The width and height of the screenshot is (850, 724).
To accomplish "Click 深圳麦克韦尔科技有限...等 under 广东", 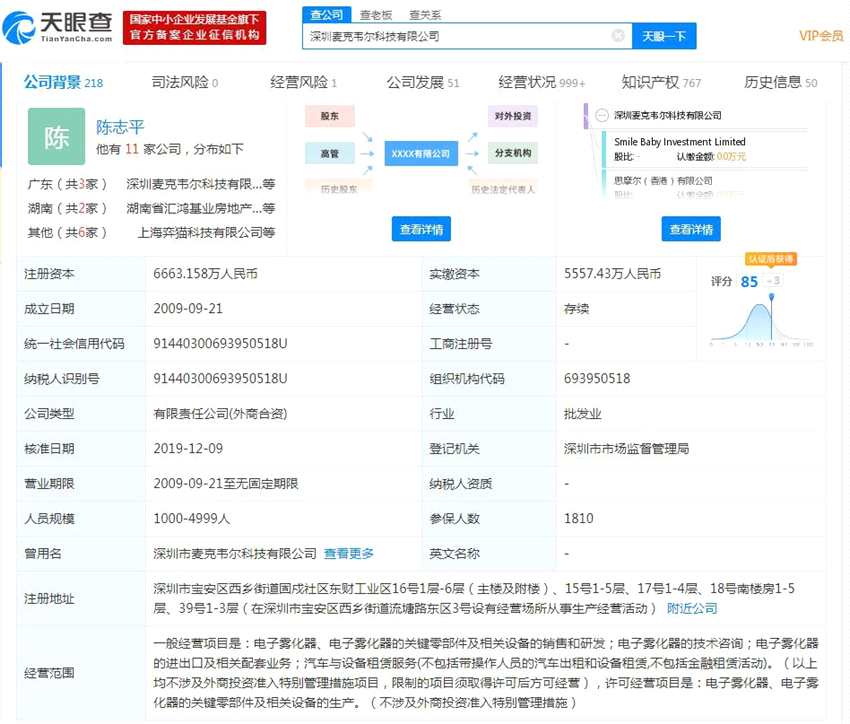I will (x=201, y=184).
